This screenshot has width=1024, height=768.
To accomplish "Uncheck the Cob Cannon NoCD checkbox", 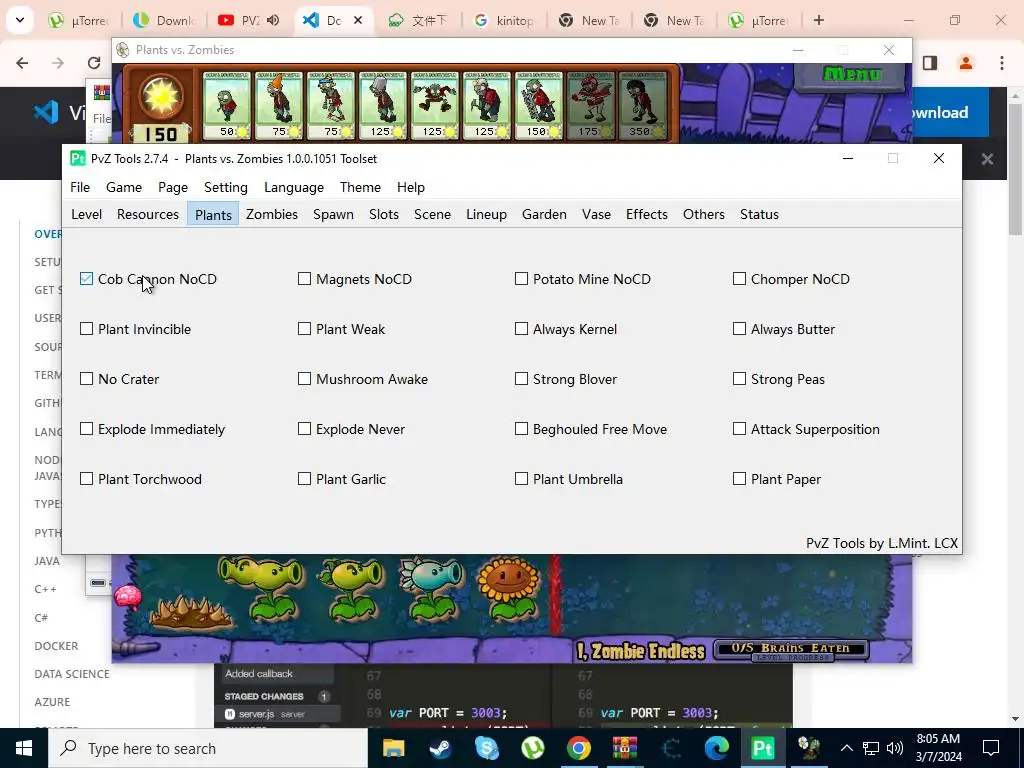I will pyautogui.click(x=86, y=279).
